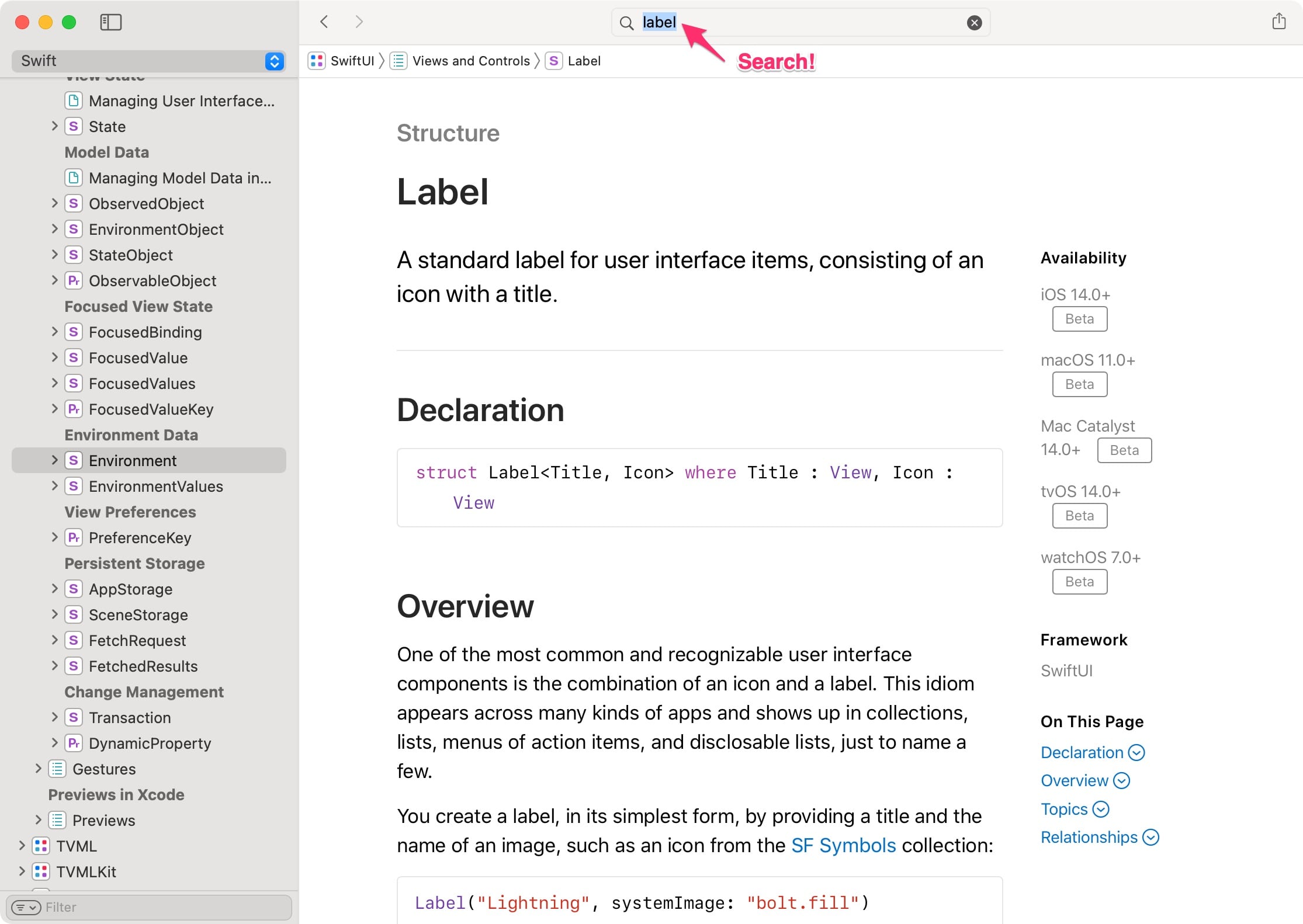
Task: Open the SF Symbols link
Action: (x=843, y=845)
